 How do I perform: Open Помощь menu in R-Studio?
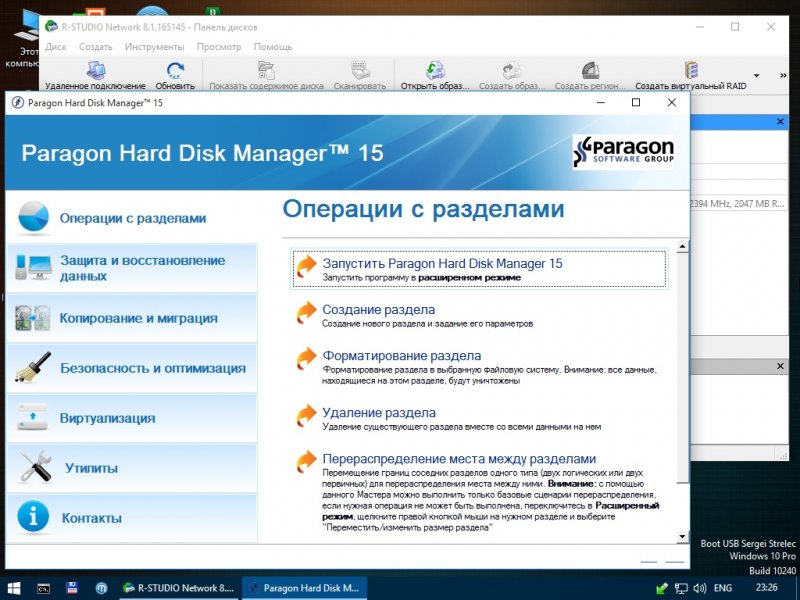click(273, 46)
